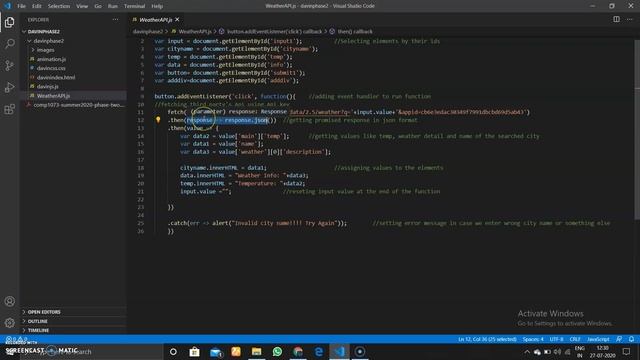Open the Source Control view
640x360 pixels.
(9, 65)
